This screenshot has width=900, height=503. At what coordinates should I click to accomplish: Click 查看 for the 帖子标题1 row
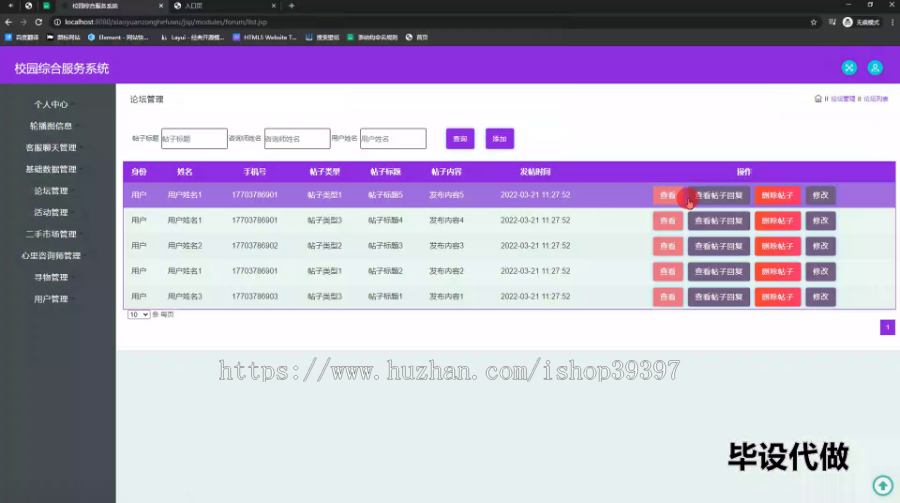coord(668,297)
